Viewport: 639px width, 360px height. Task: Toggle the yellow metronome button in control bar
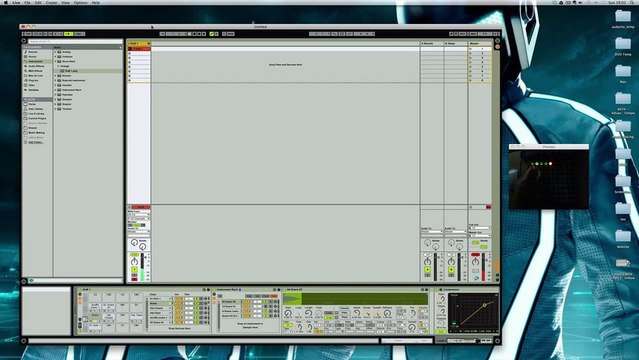(x=68, y=34)
